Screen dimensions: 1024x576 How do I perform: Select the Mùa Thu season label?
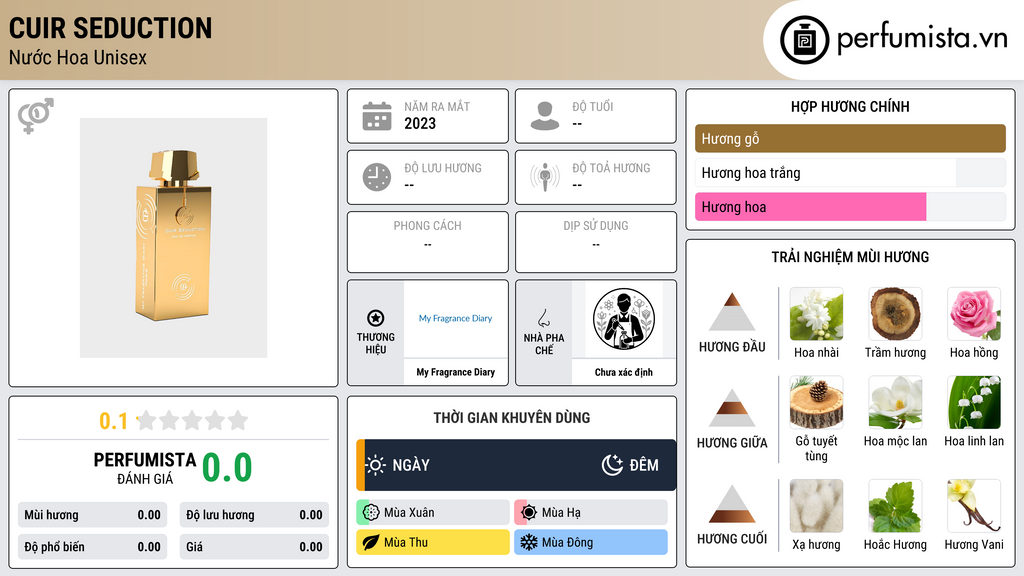406,542
